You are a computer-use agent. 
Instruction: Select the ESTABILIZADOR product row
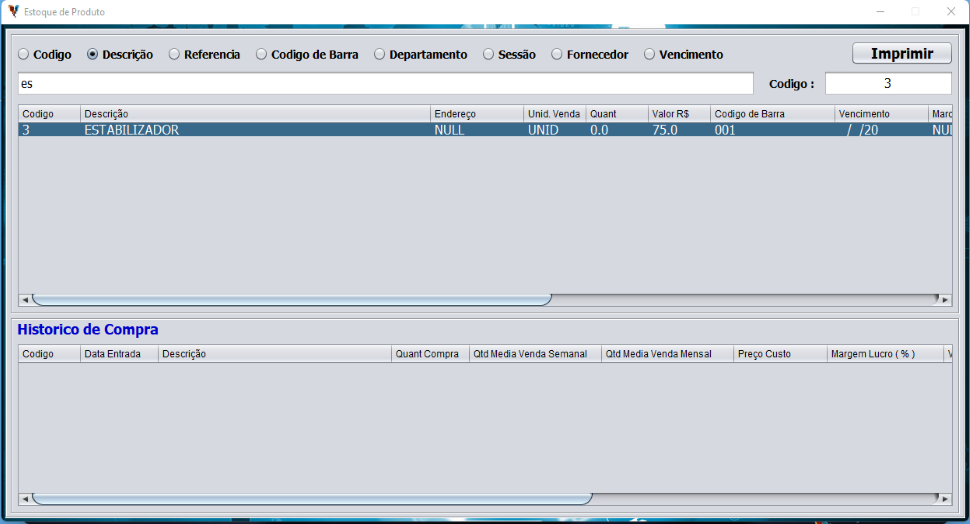(250, 130)
